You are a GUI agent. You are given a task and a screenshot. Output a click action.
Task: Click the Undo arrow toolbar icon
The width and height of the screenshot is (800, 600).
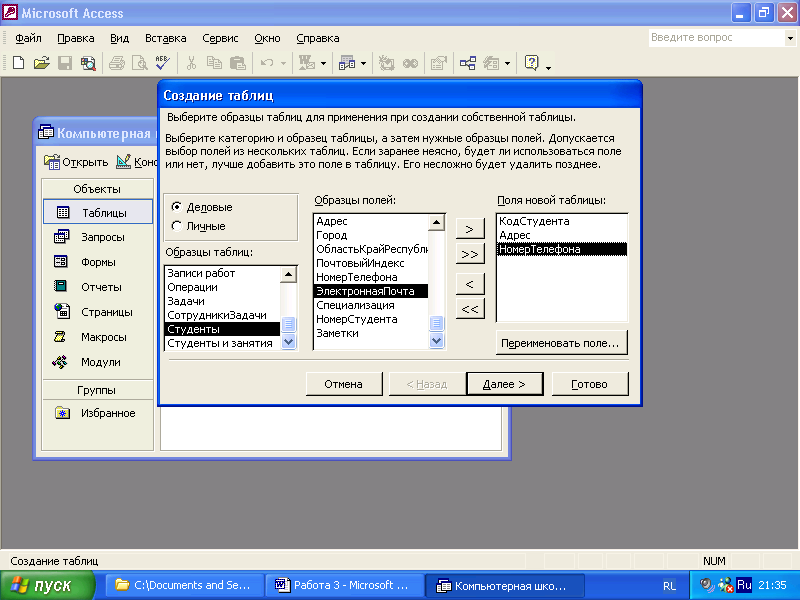coord(267,63)
